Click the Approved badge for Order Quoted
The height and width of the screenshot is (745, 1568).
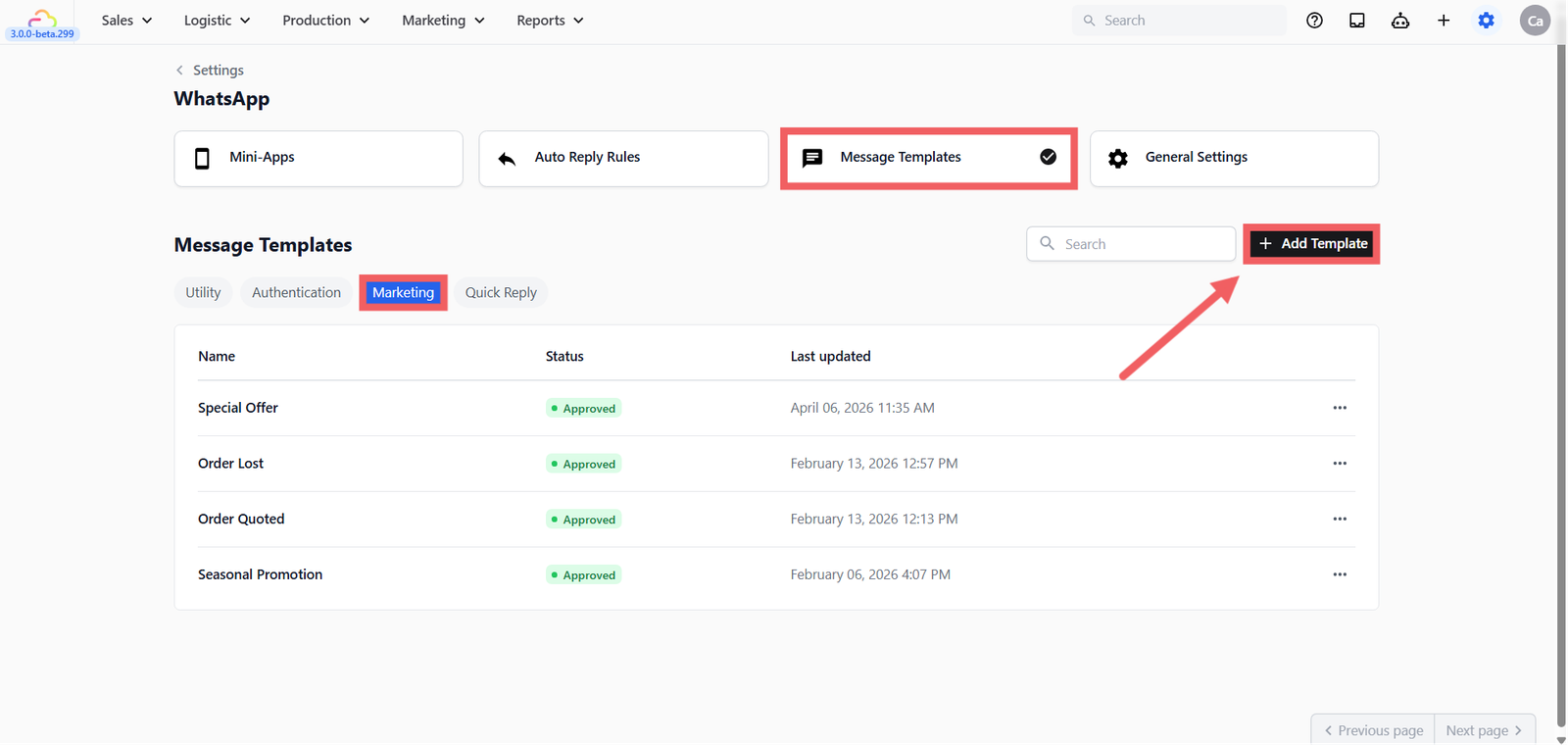click(583, 520)
